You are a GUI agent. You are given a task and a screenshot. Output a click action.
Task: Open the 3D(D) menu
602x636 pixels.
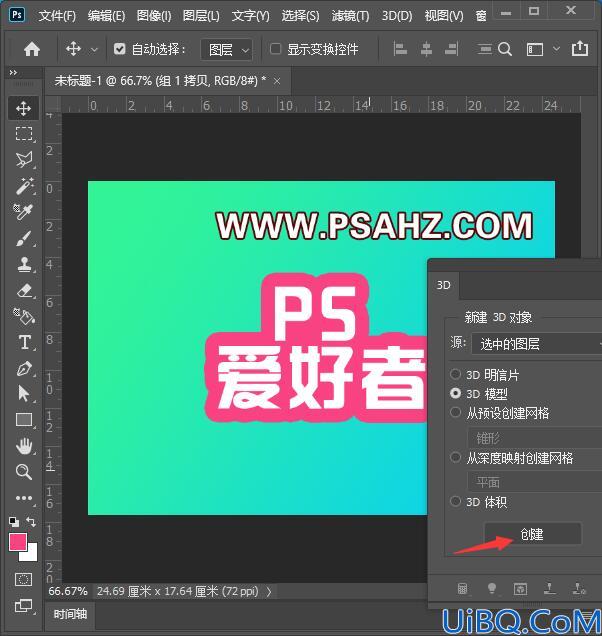pos(397,16)
